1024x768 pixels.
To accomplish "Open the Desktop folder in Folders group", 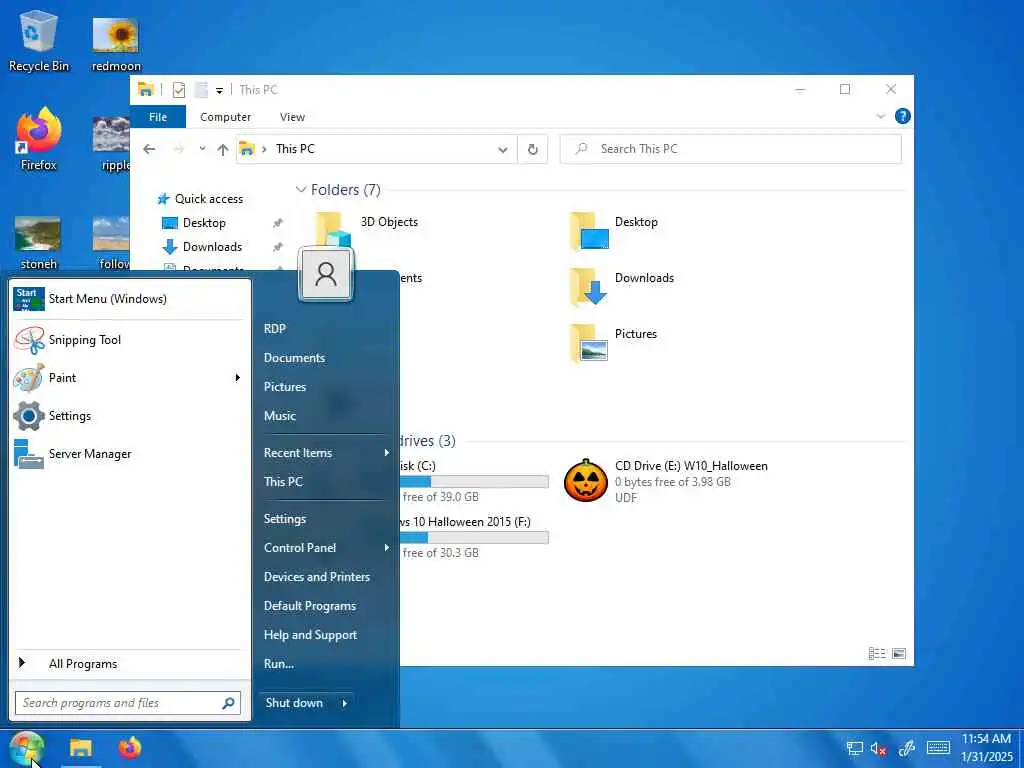I will [x=614, y=231].
